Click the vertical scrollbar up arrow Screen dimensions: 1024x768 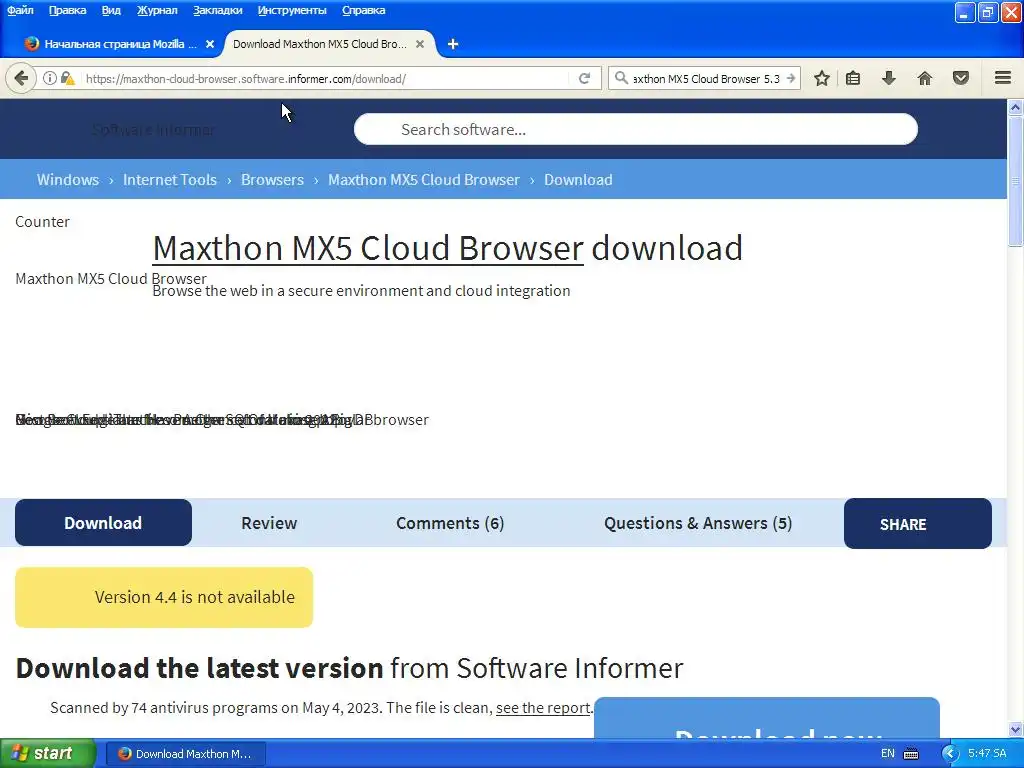click(1016, 107)
